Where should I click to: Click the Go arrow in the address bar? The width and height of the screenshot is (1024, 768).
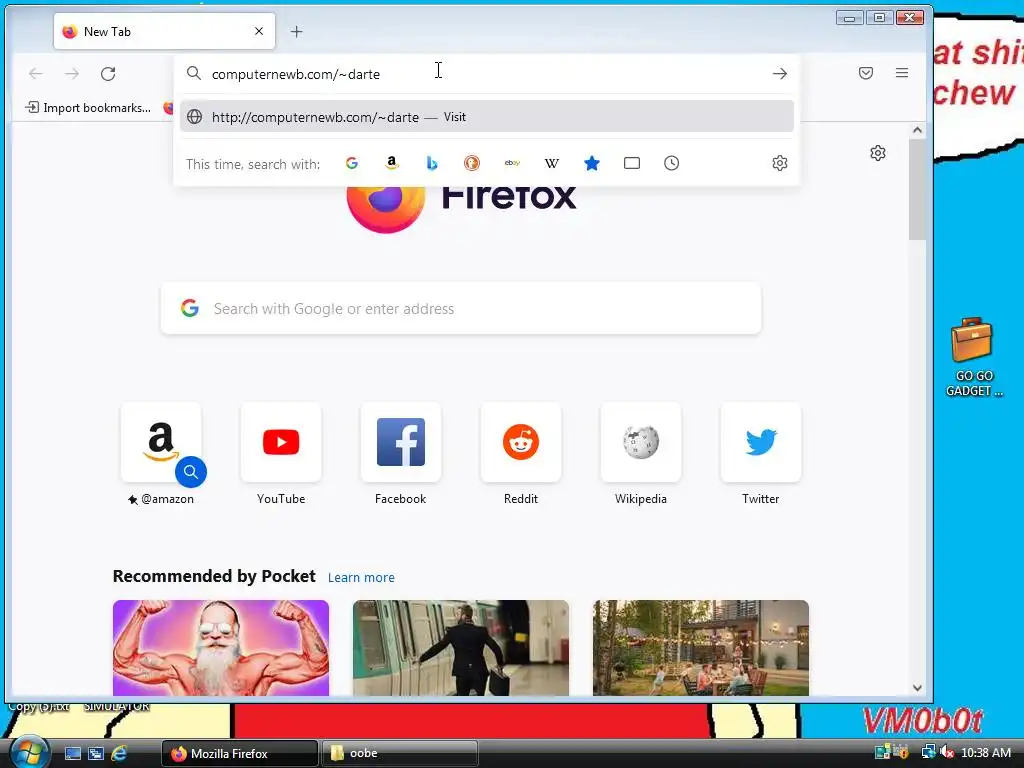[x=780, y=74]
